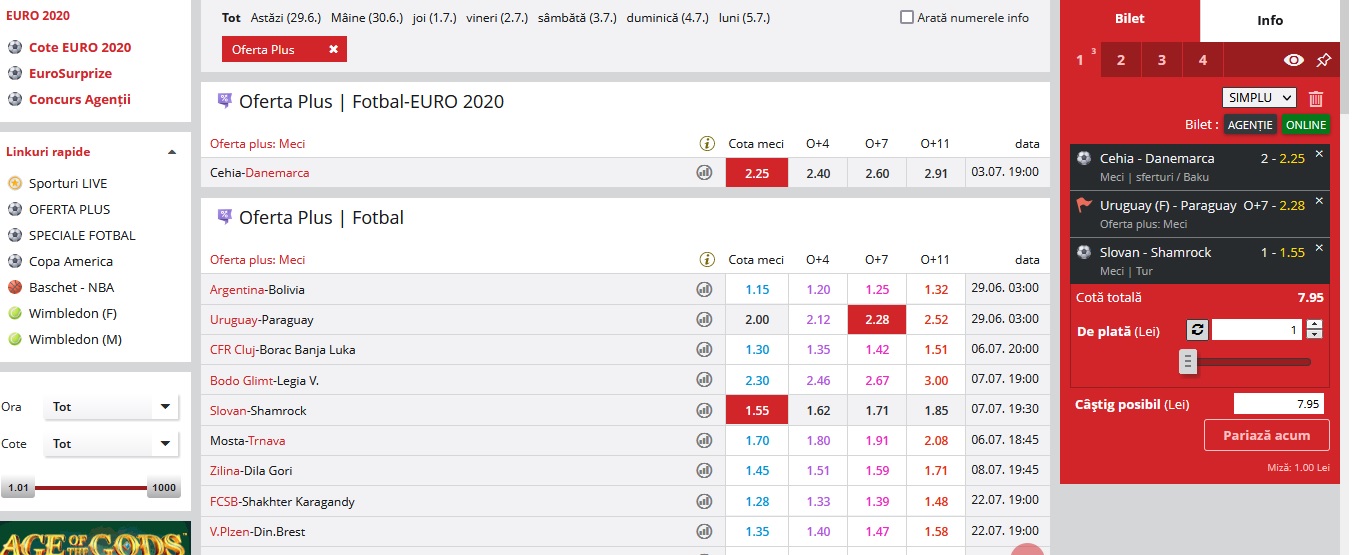Select ticket slot 2
Image resolution: width=1356 pixels, height=555 pixels.
[x=1121, y=60]
